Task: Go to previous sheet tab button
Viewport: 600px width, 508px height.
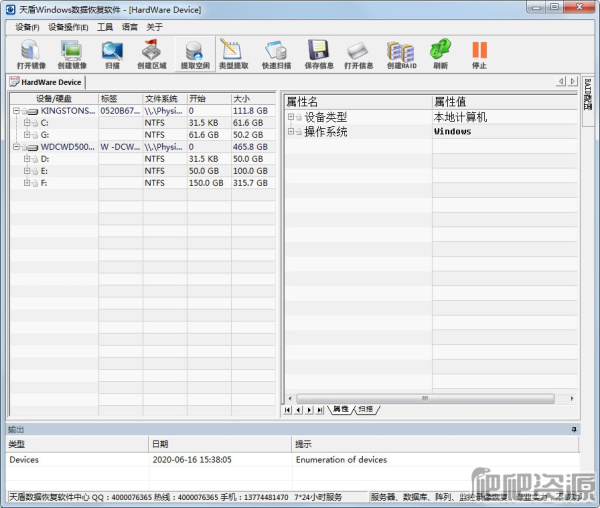Action: pyautogui.click(x=298, y=410)
